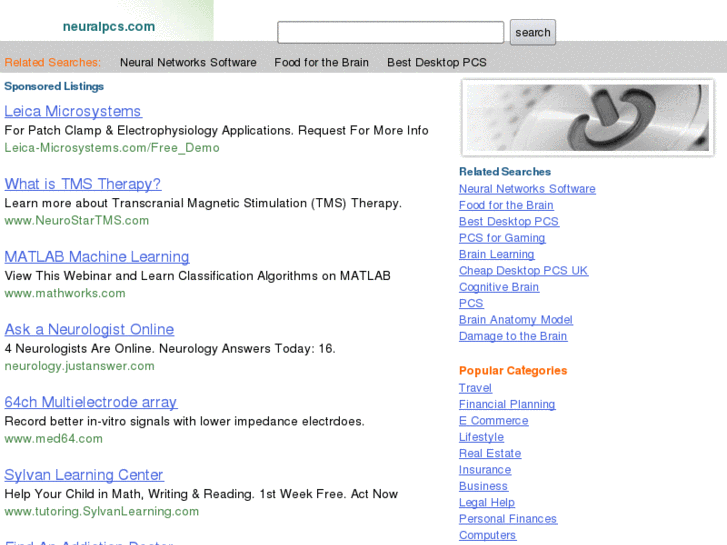
Task: Click the search text input field
Action: point(390,32)
